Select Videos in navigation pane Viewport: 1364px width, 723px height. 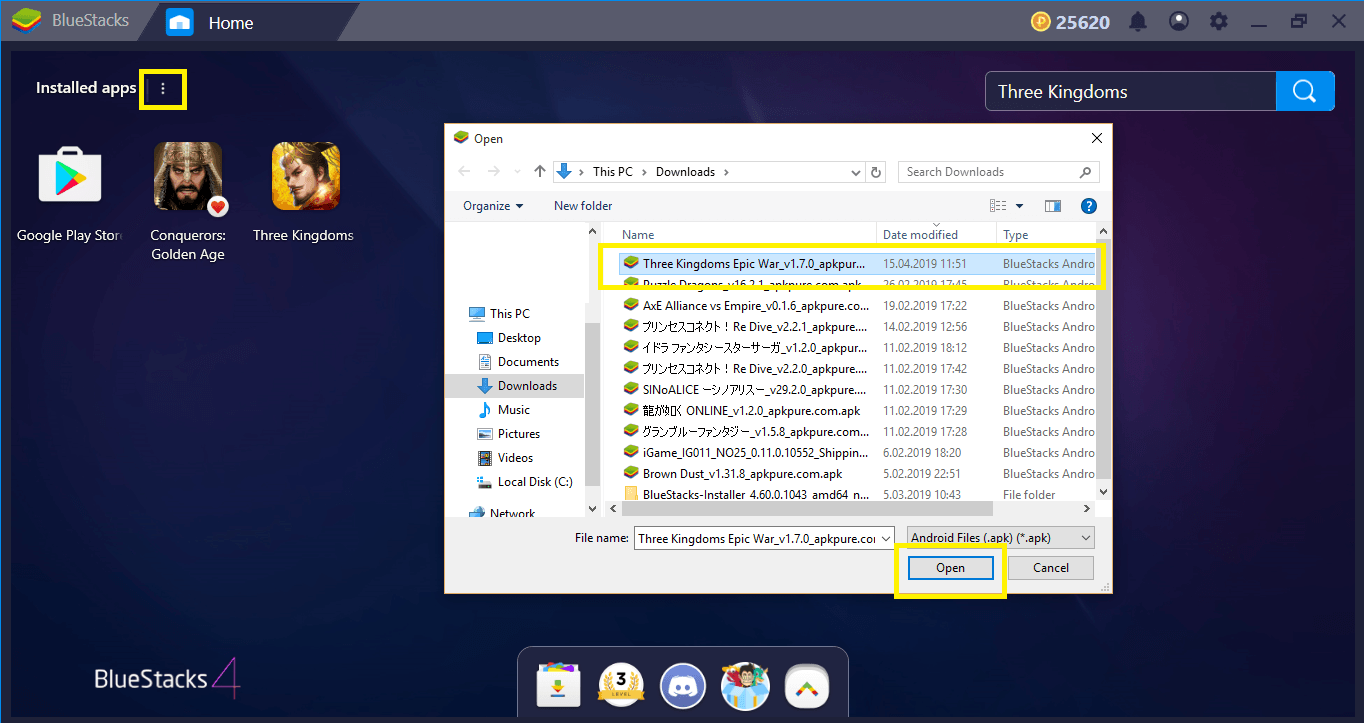515,458
